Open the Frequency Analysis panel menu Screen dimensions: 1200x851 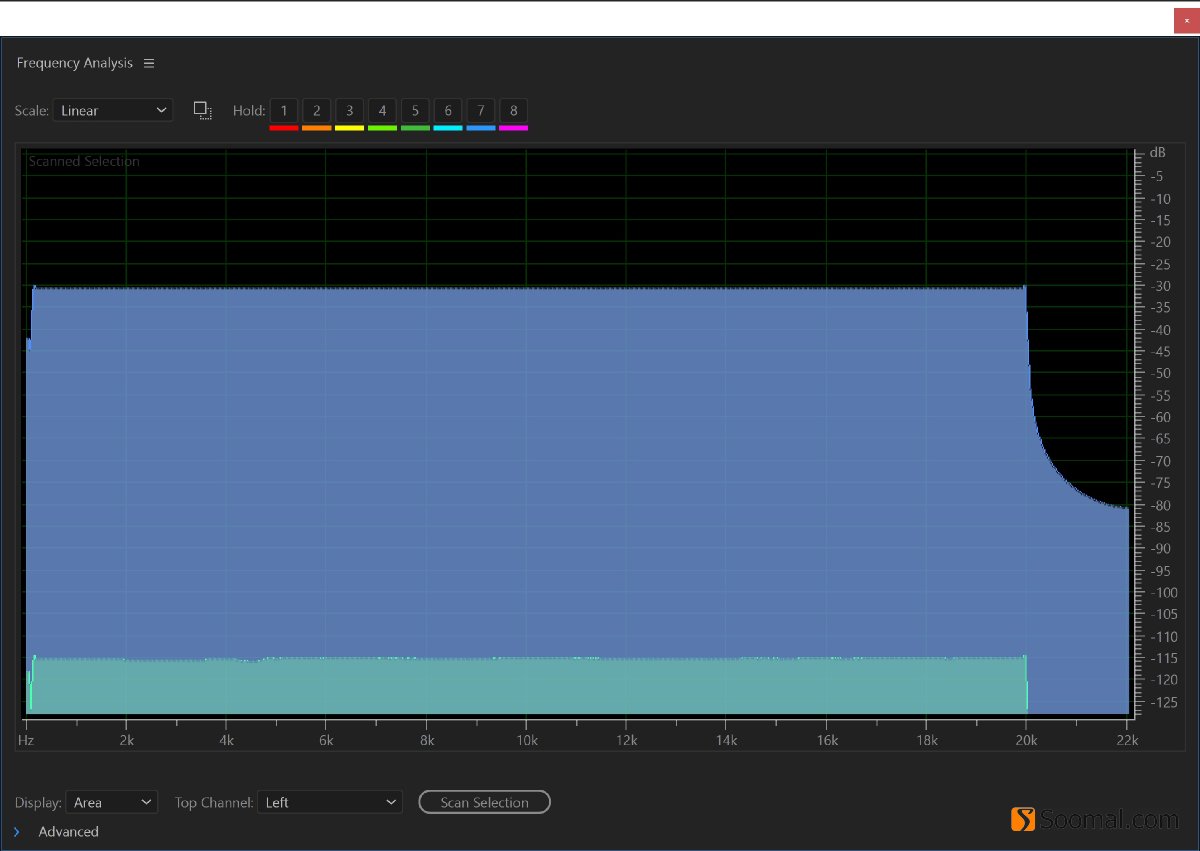149,63
